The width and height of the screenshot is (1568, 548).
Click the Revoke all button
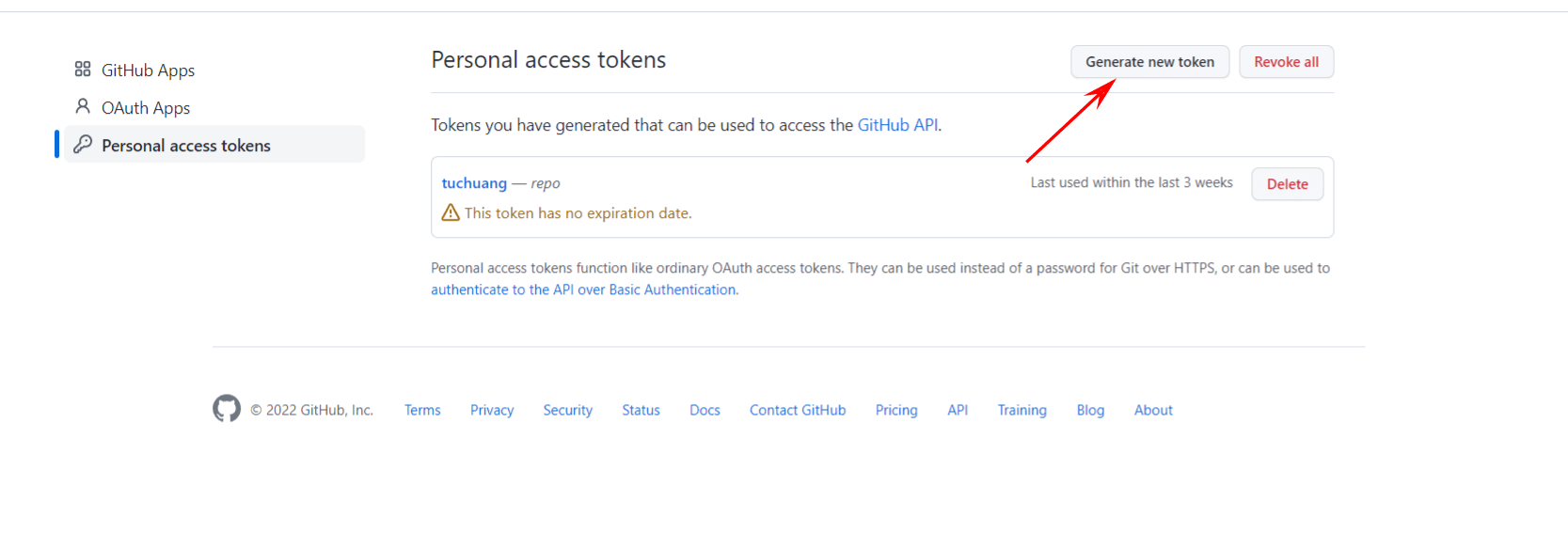(1286, 61)
